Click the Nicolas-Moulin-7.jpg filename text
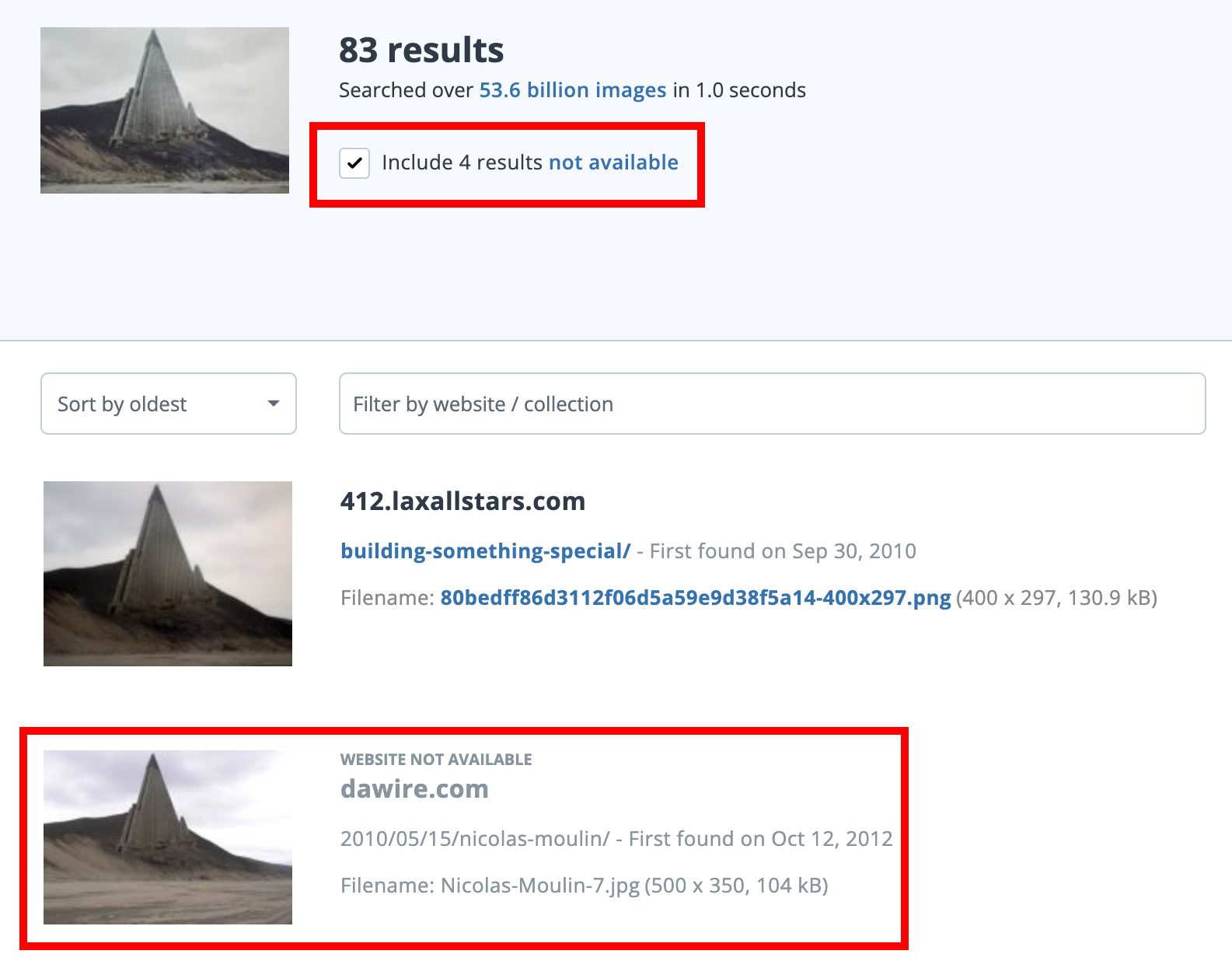The image size is (1232, 968). coord(540,886)
